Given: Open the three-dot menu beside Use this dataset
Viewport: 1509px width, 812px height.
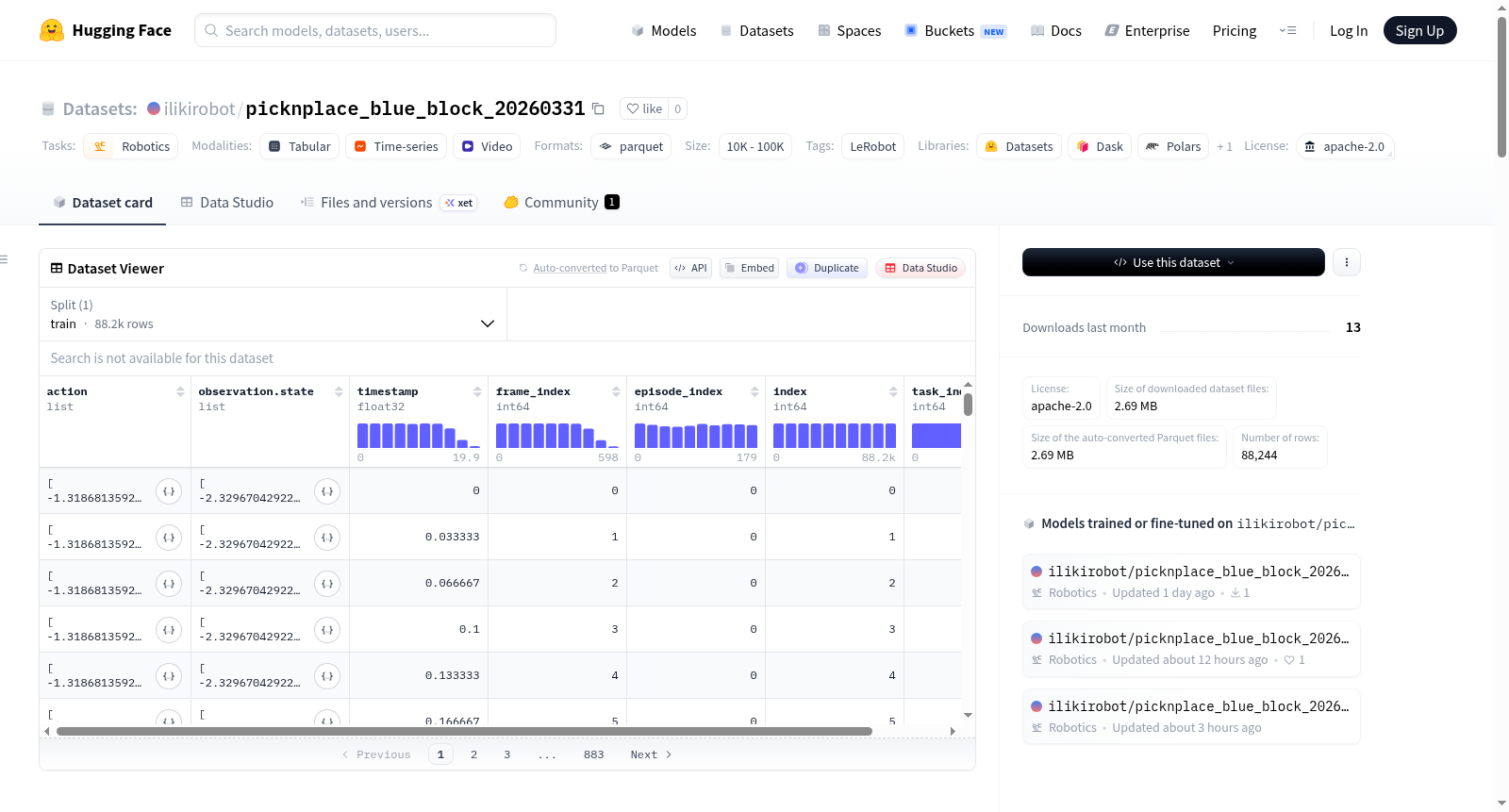Looking at the screenshot, I should (x=1347, y=262).
